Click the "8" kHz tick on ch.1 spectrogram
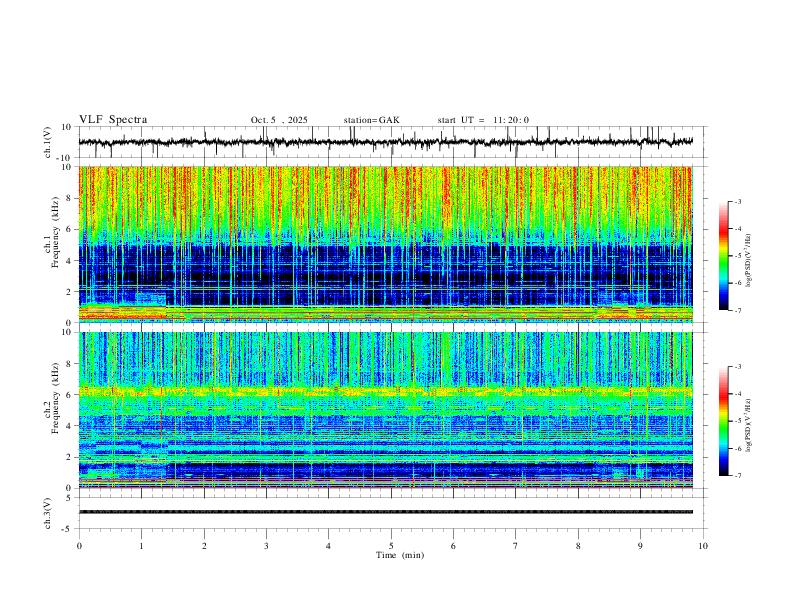The image size is (792, 612). tap(70, 198)
